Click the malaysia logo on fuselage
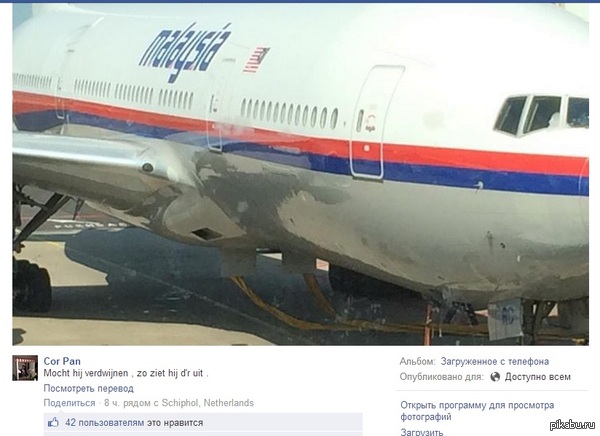600x436 pixels. (185, 52)
